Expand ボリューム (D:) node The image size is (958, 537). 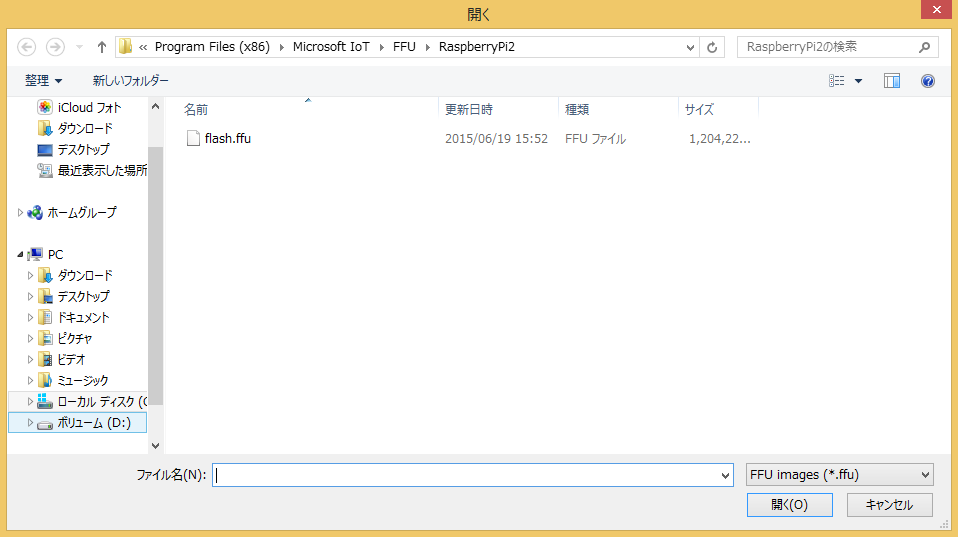[x=30, y=423]
